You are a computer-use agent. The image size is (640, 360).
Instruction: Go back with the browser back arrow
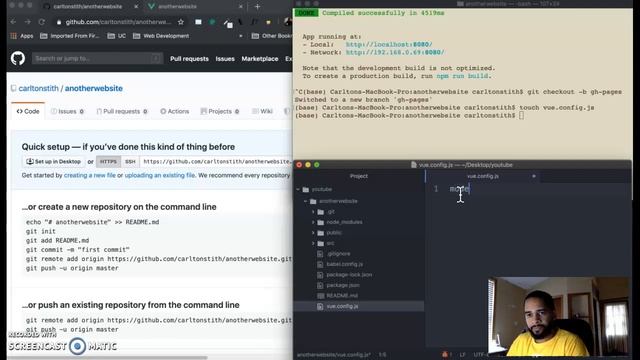click(13, 22)
